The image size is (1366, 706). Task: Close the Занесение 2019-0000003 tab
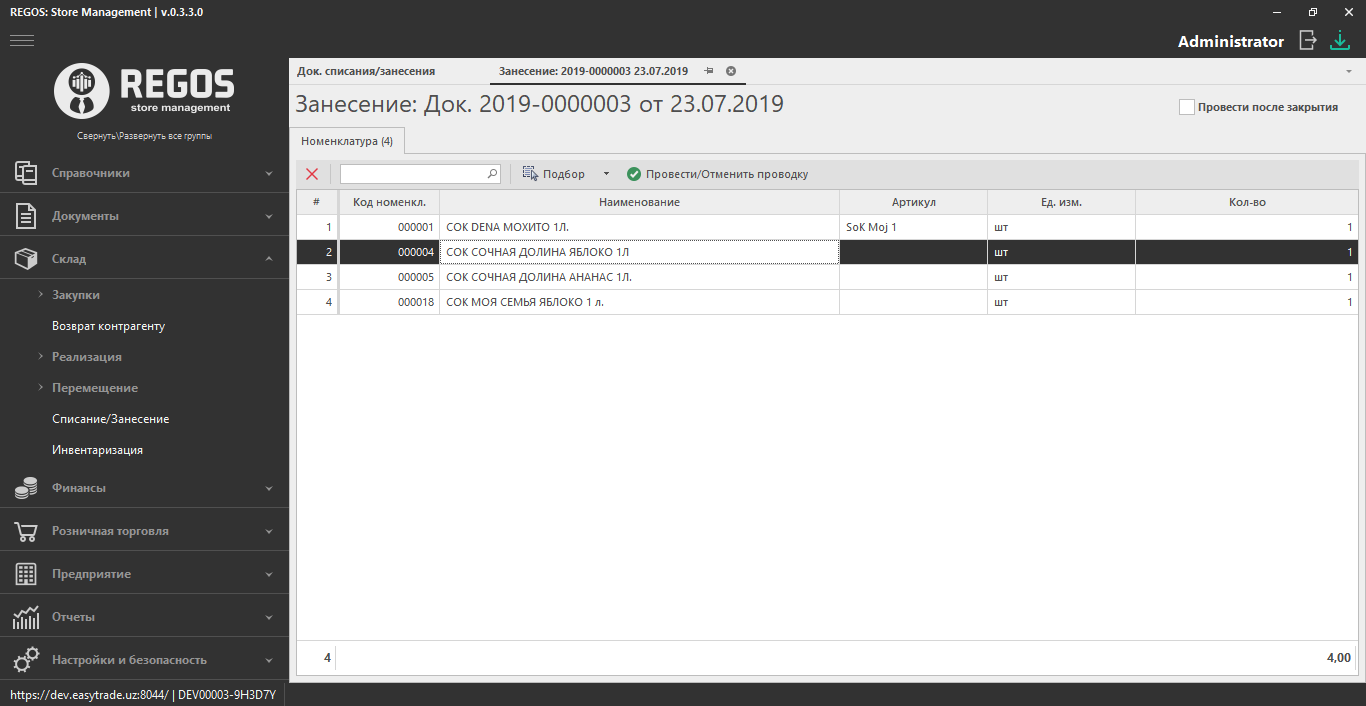(x=731, y=71)
